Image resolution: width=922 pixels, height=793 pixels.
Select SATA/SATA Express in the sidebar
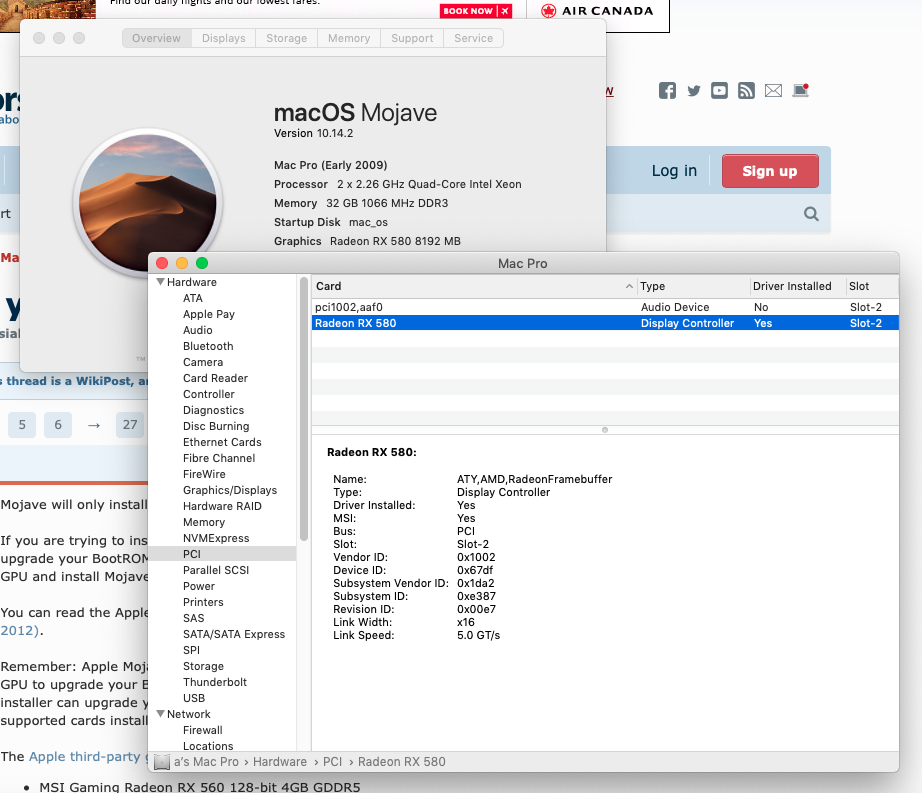(234, 634)
